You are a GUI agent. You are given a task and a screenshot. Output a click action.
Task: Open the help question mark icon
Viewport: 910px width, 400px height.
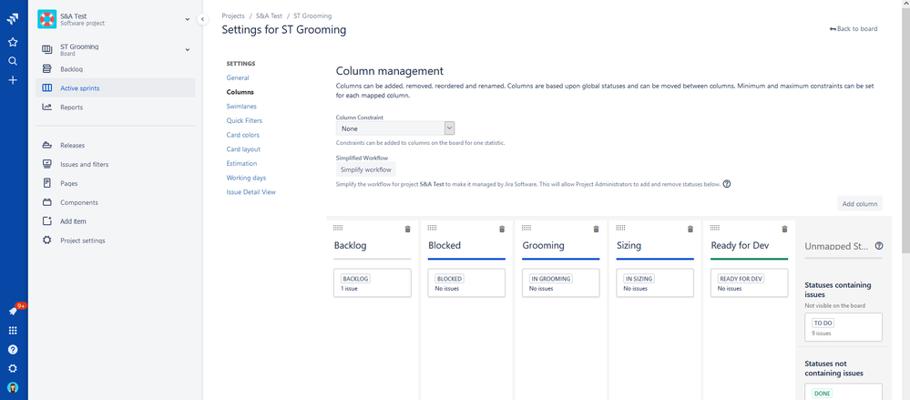click(13, 349)
